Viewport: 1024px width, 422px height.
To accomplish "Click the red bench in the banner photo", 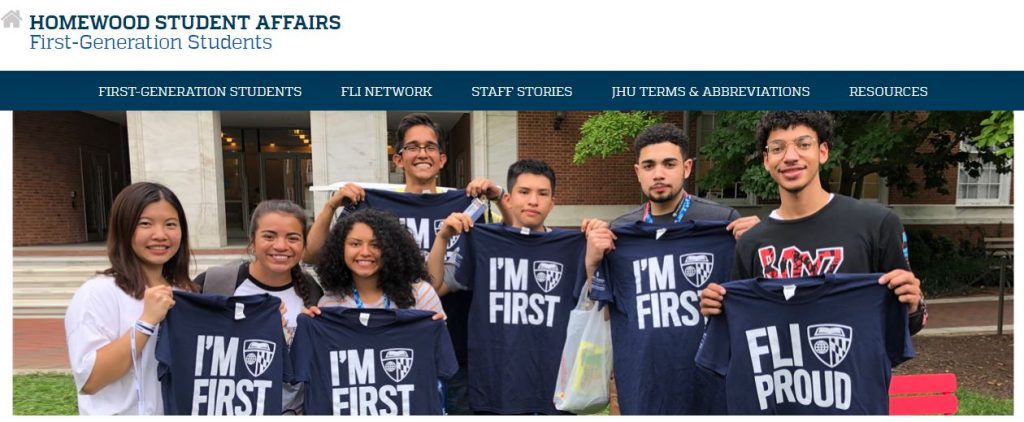I will (x=923, y=394).
